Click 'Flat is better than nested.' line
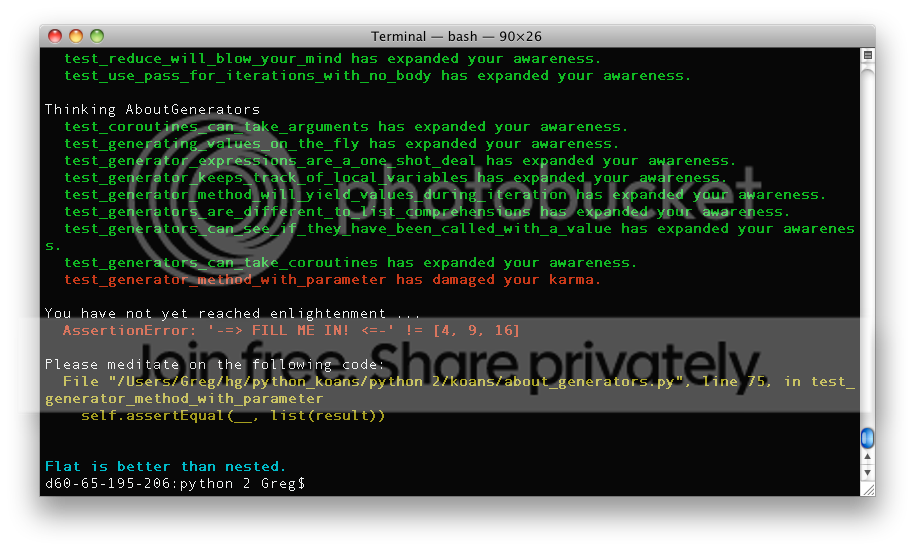Viewport: 915px width, 551px height. 165,466
